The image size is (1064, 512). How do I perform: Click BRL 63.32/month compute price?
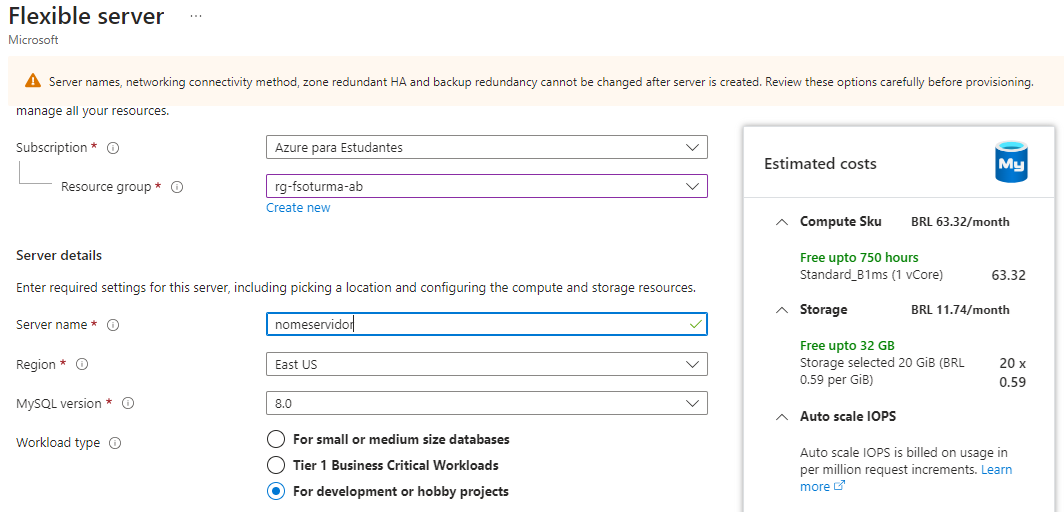(x=960, y=222)
